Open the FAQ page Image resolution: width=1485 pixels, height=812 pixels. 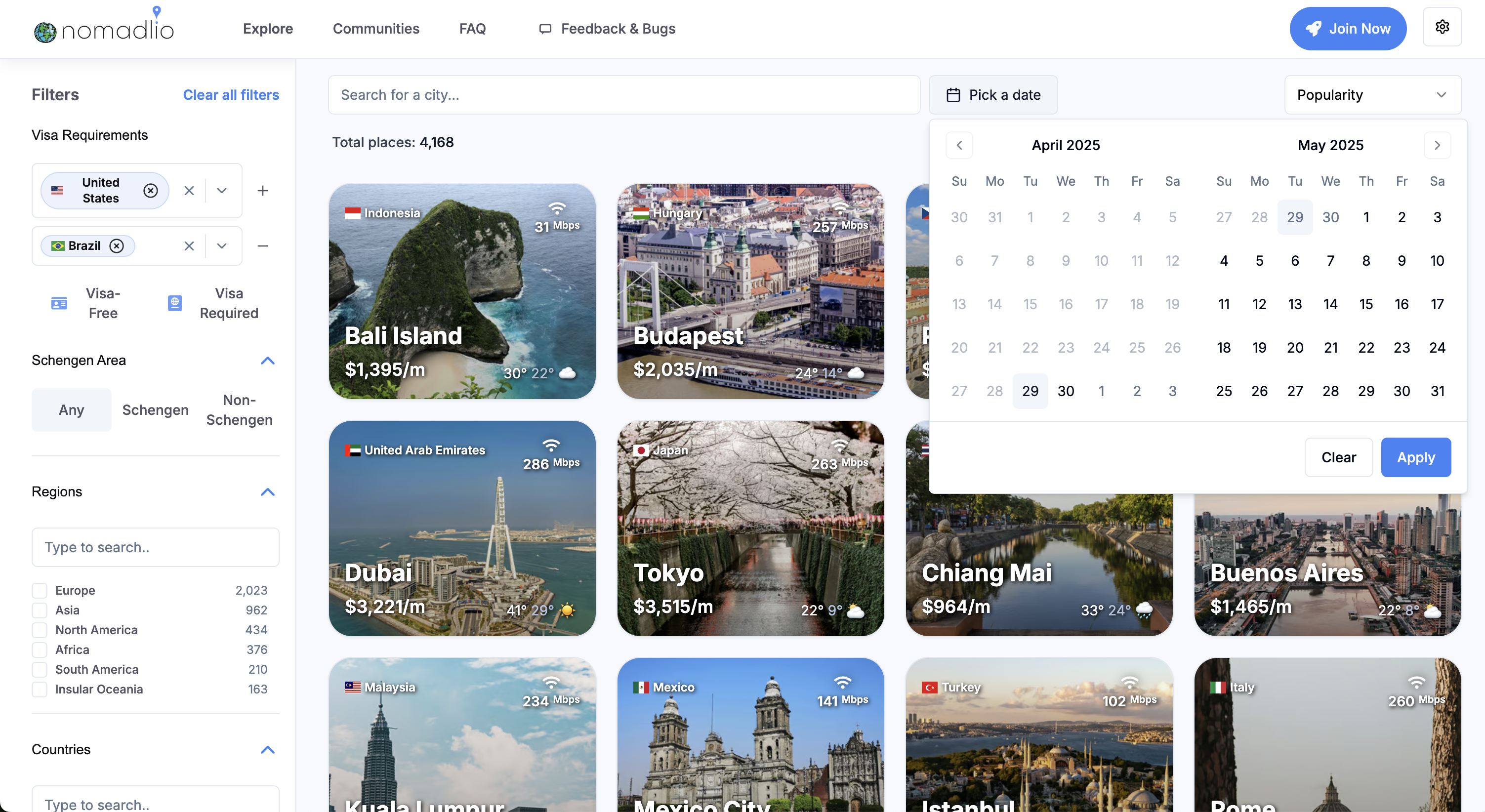pos(473,29)
